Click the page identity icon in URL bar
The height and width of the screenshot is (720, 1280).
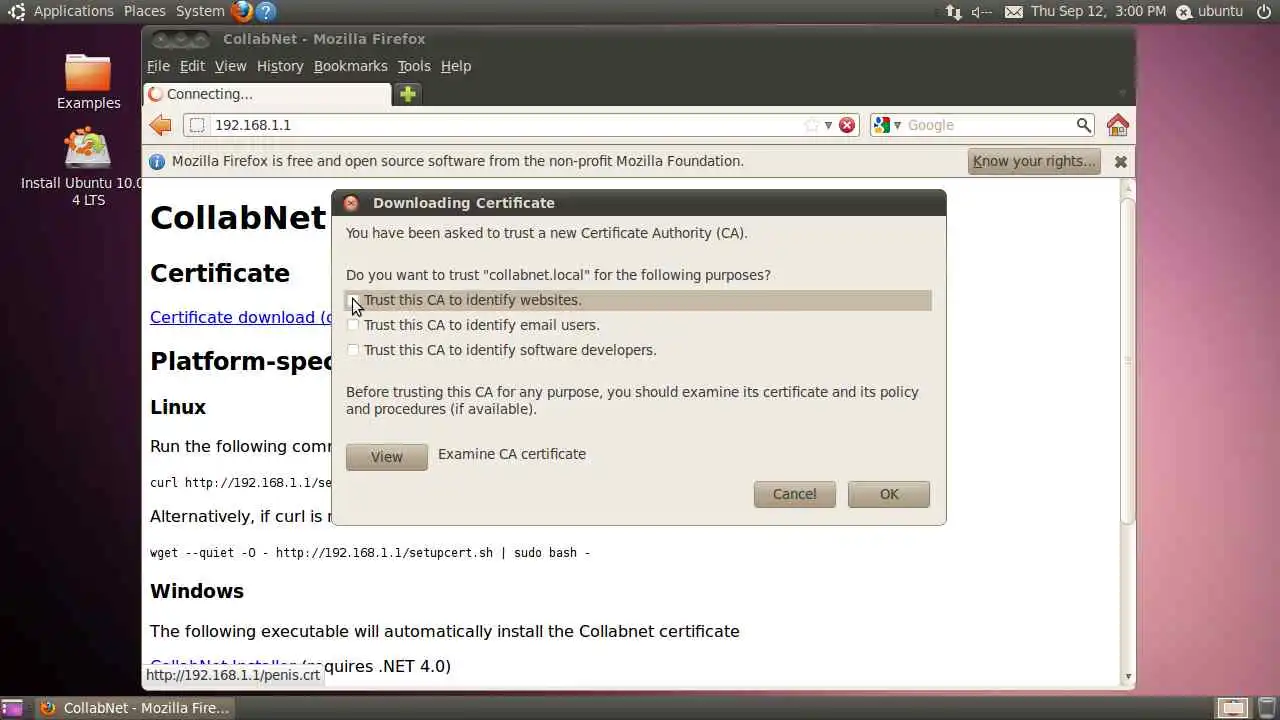[x=197, y=125]
